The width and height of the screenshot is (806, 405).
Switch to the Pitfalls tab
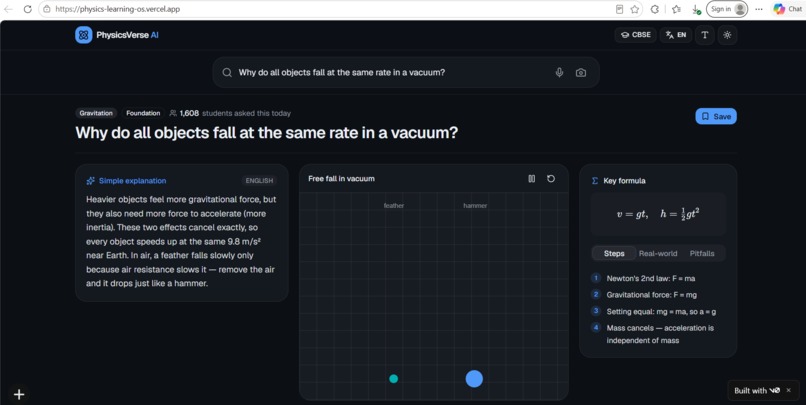coord(702,253)
